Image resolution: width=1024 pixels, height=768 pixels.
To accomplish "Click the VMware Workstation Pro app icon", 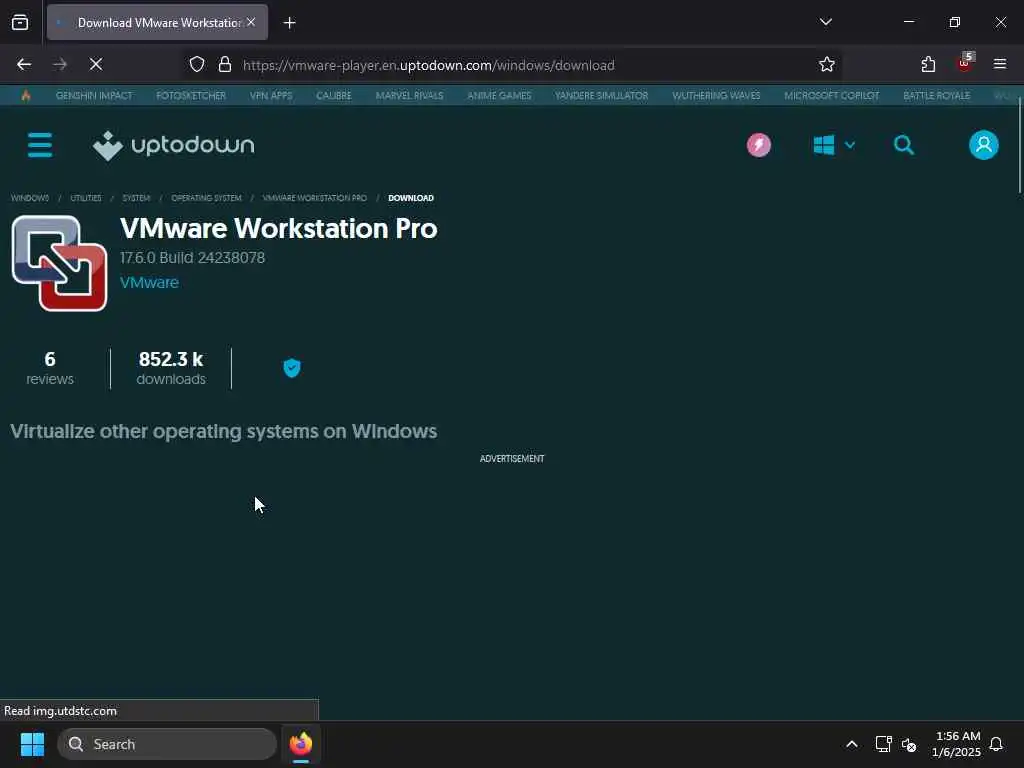I will [59, 263].
